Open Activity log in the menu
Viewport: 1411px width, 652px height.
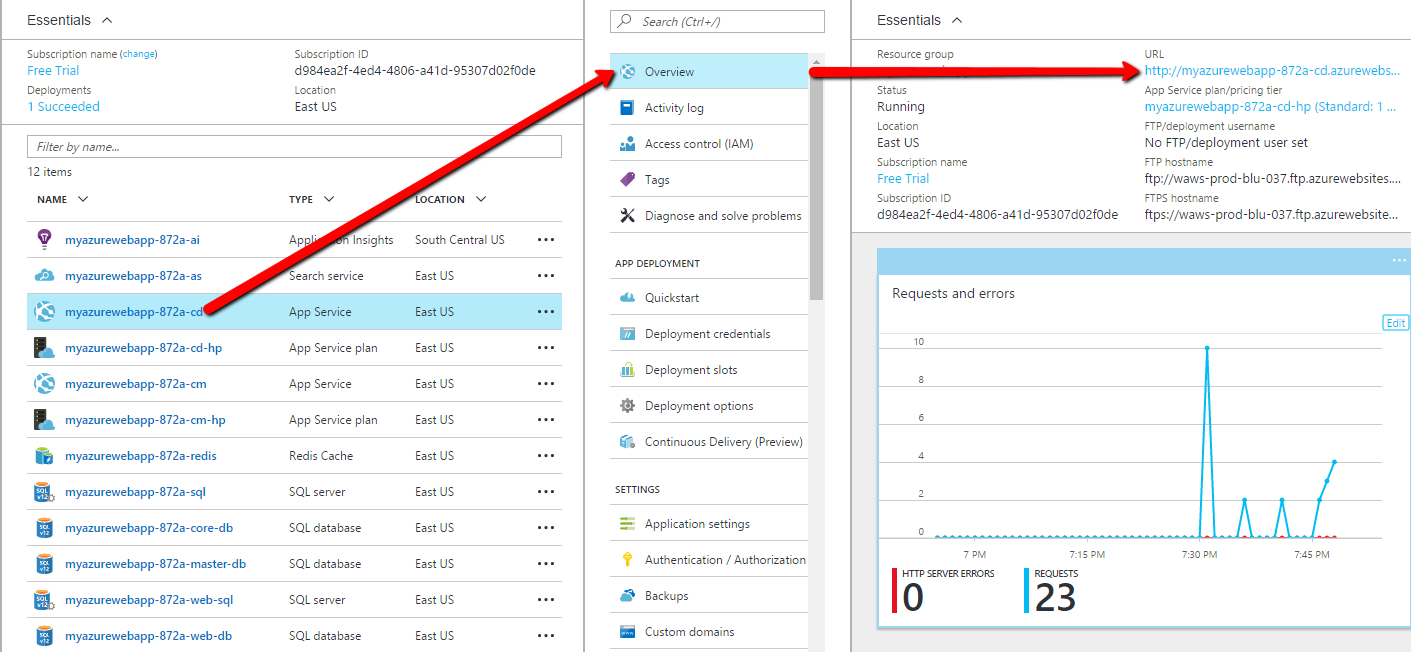pos(709,108)
